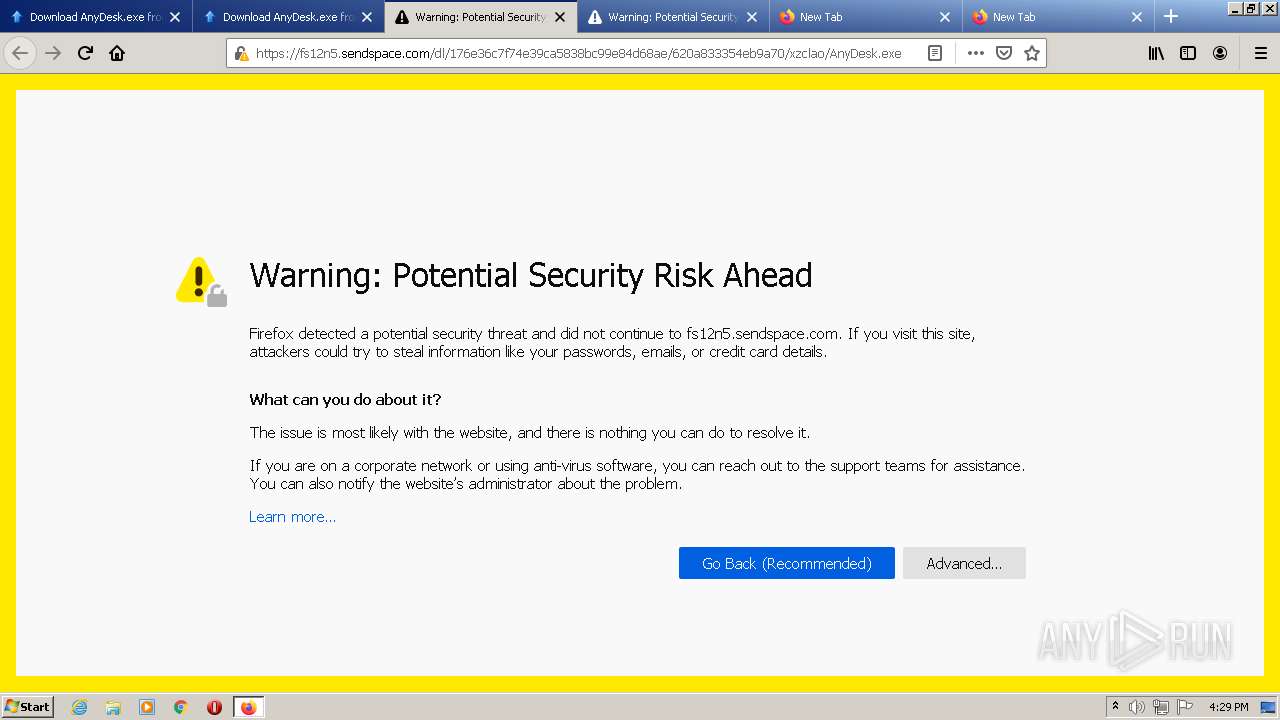Open a new tab with plus button

[1171, 16]
